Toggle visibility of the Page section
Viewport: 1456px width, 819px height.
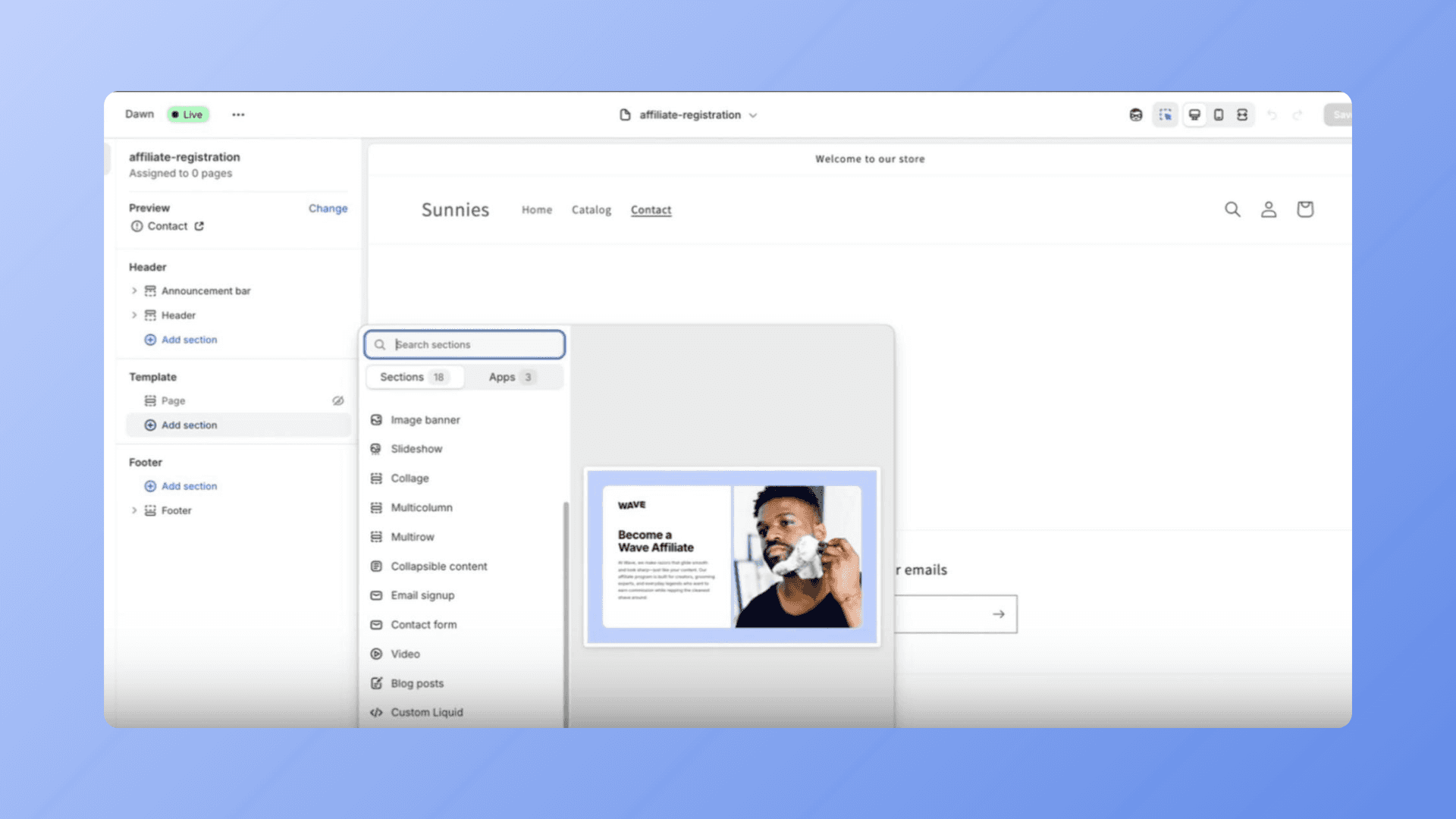coord(338,400)
